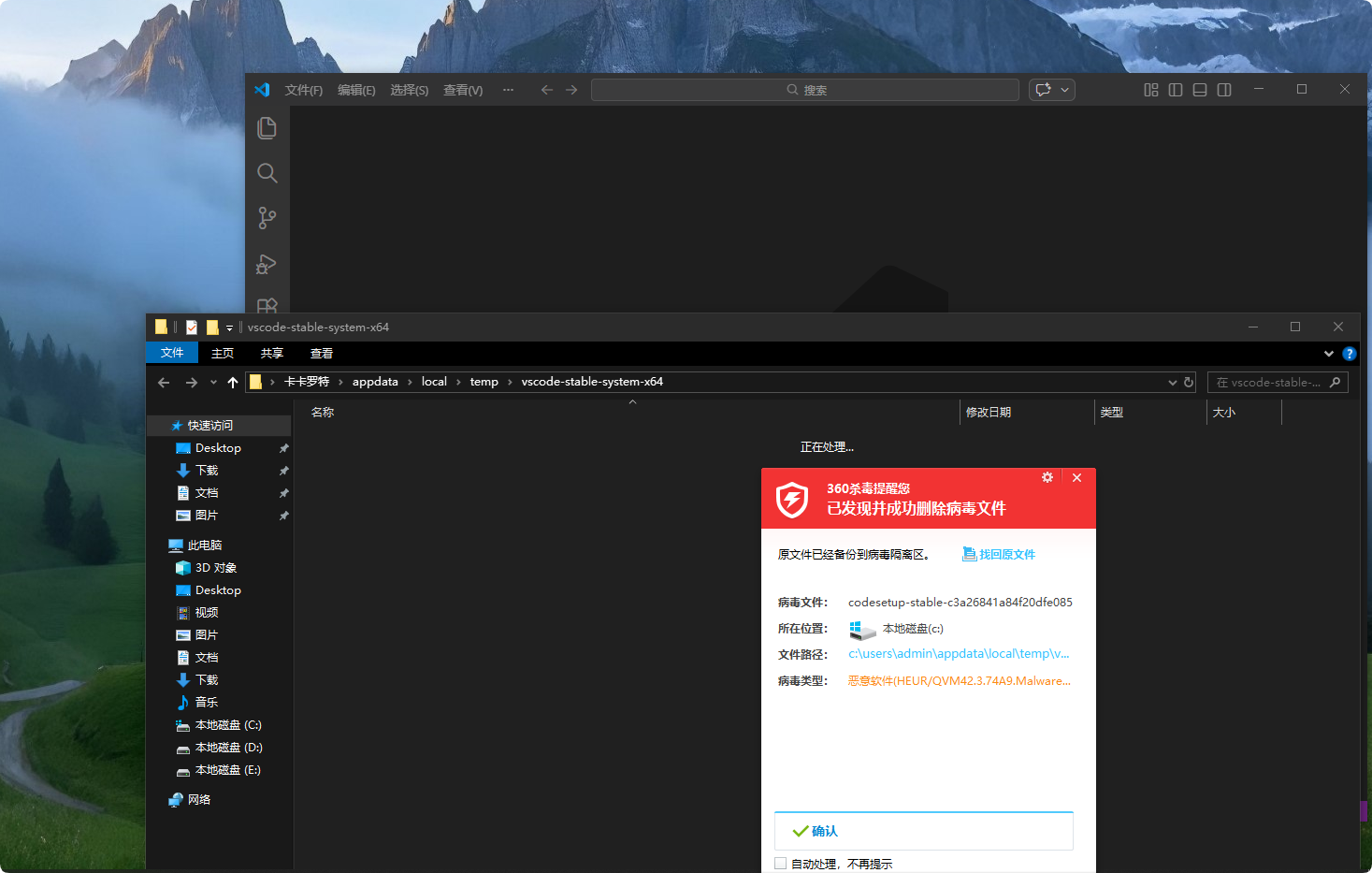Image resolution: width=1372 pixels, height=873 pixels.
Task: Open quick access toolbar dropdown arrow
Action: [x=229, y=327]
